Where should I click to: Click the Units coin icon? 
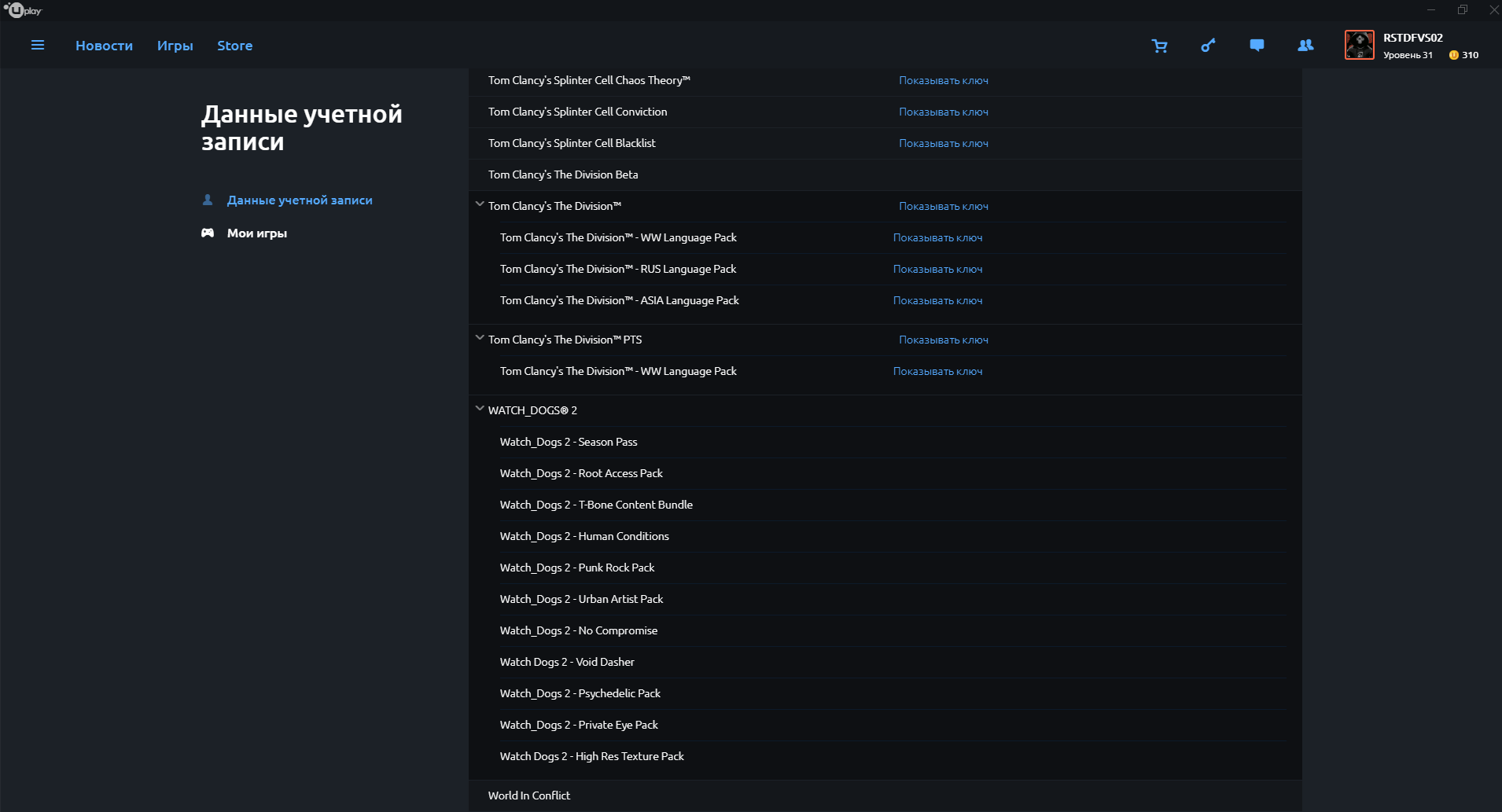tap(1453, 55)
